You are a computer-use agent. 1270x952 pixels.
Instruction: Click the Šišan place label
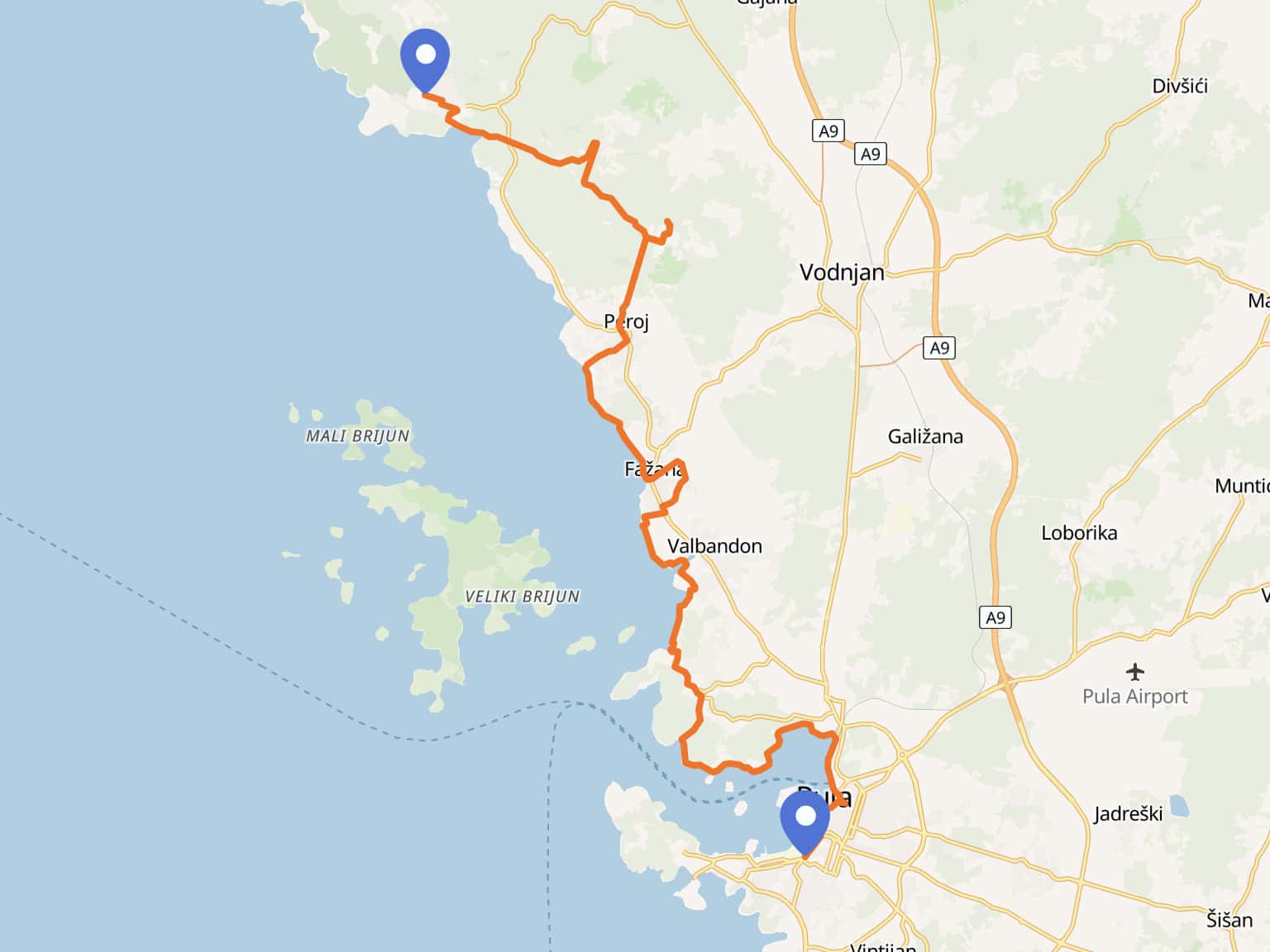click(1229, 919)
